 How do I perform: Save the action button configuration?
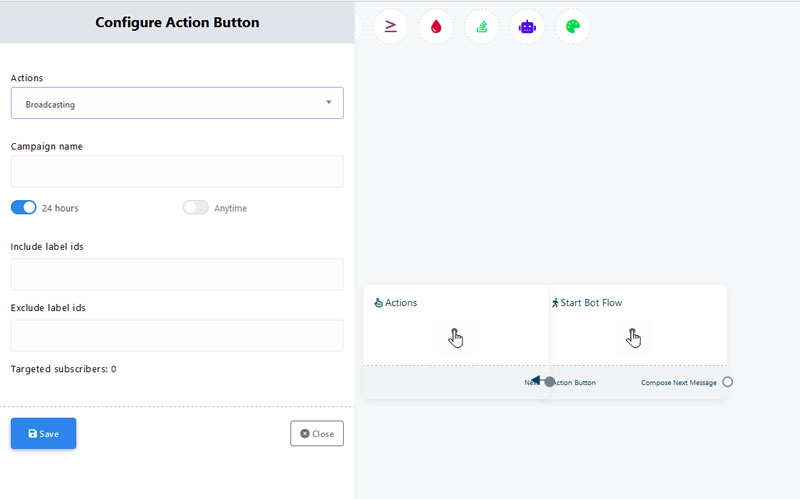(43, 433)
